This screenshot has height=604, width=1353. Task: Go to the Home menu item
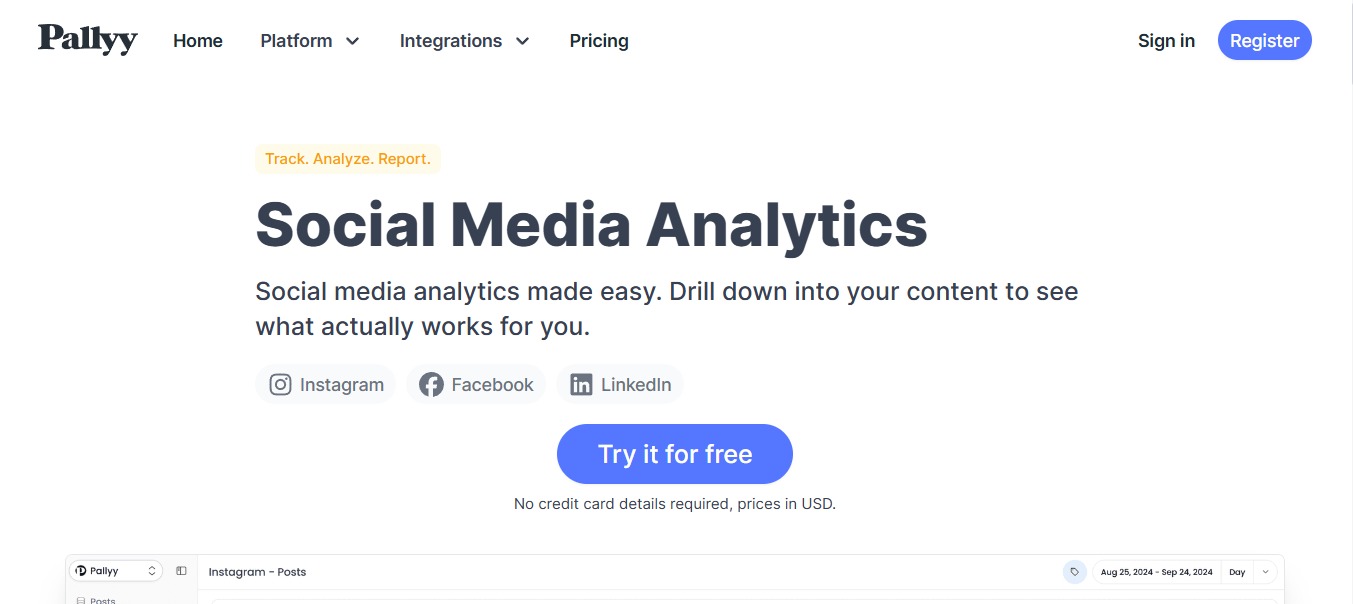click(x=197, y=41)
